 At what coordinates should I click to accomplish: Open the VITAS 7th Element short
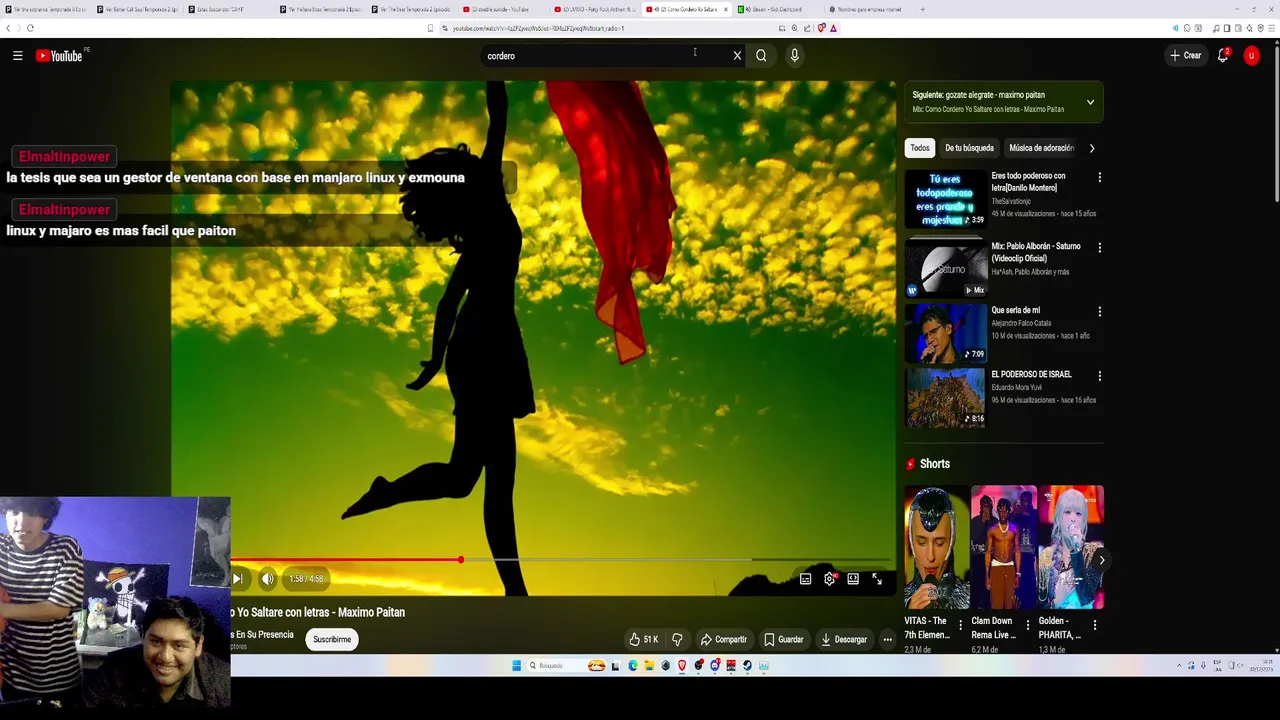click(x=937, y=547)
